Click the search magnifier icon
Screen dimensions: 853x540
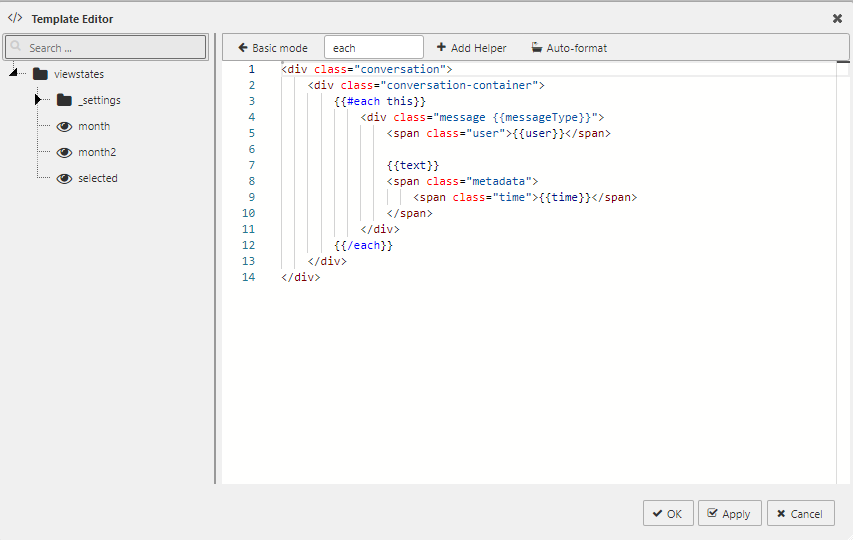click(x=17, y=47)
